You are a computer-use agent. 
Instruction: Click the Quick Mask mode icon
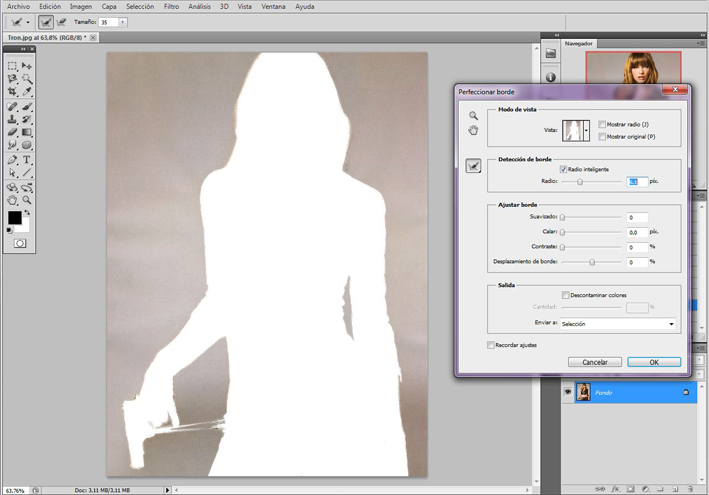[19, 243]
